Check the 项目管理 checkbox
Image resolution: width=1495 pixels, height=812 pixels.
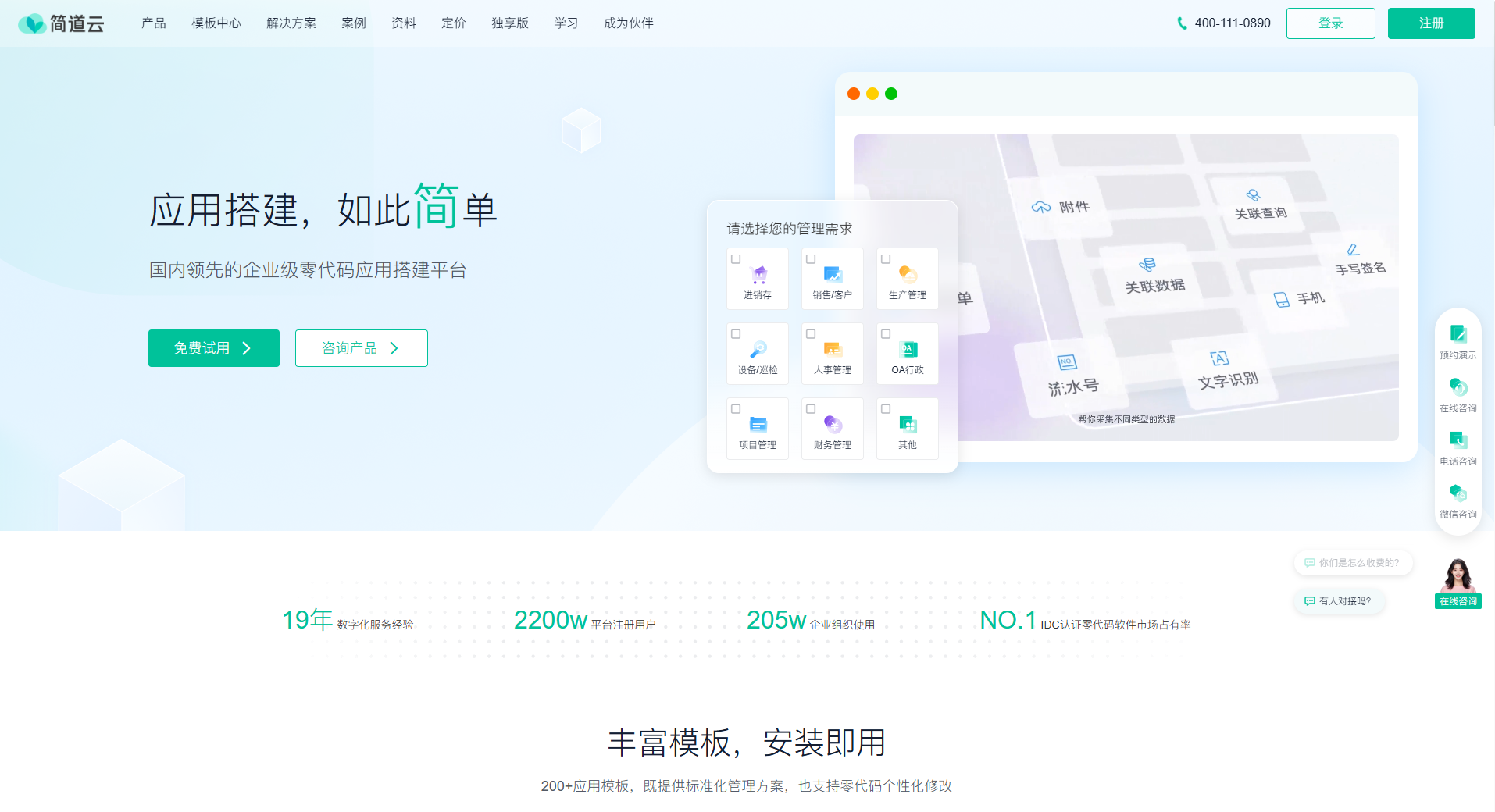(x=736, y=409)
